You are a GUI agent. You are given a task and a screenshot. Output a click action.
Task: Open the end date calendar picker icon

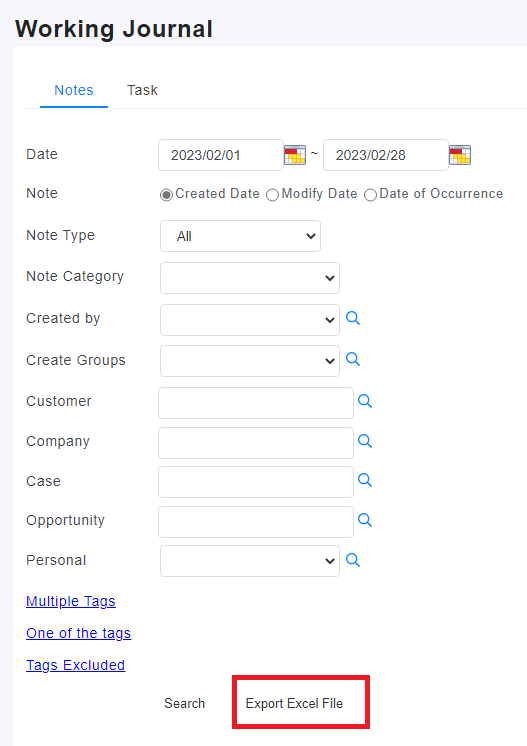point(460,155)
